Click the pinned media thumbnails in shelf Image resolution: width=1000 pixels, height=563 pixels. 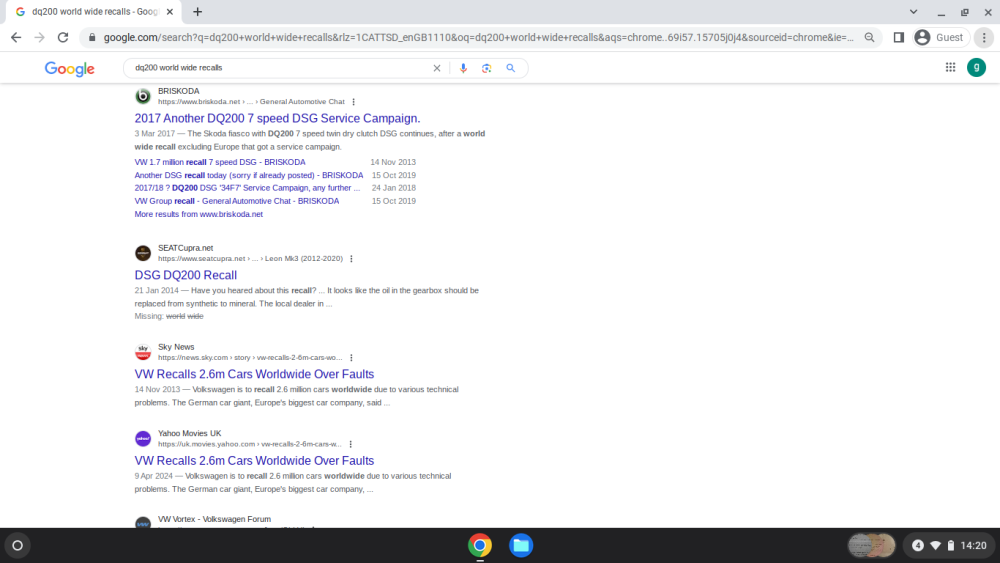point(871,545)
